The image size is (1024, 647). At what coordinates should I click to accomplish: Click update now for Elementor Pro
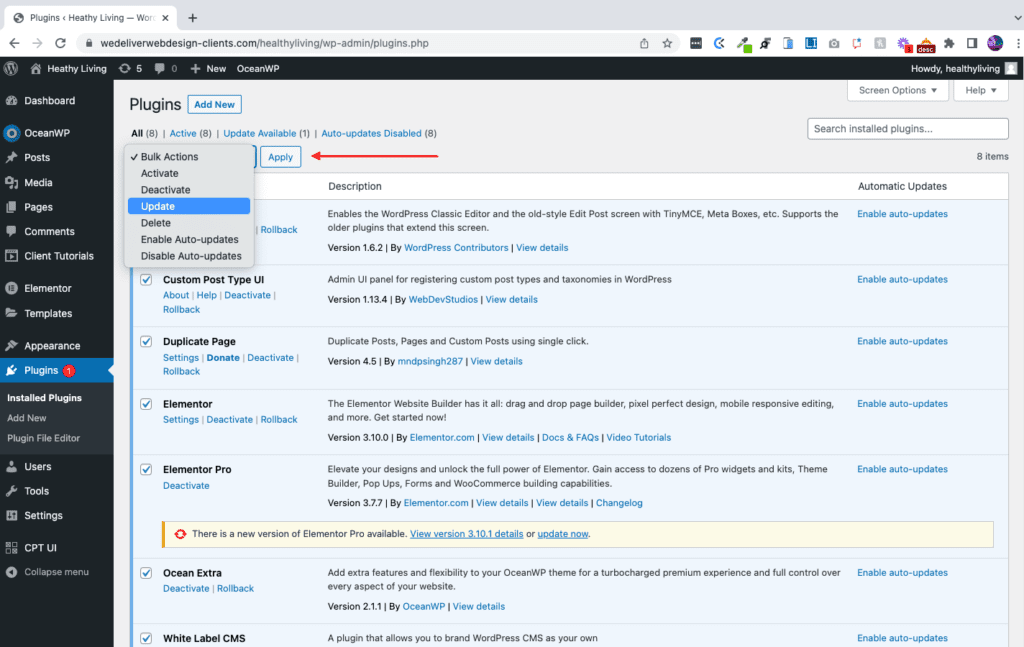(x=562, y=533)
